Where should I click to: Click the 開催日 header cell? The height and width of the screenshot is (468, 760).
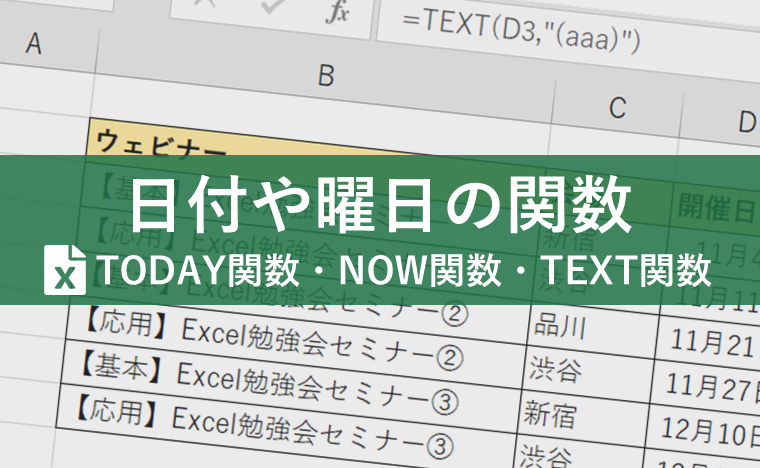715,207
